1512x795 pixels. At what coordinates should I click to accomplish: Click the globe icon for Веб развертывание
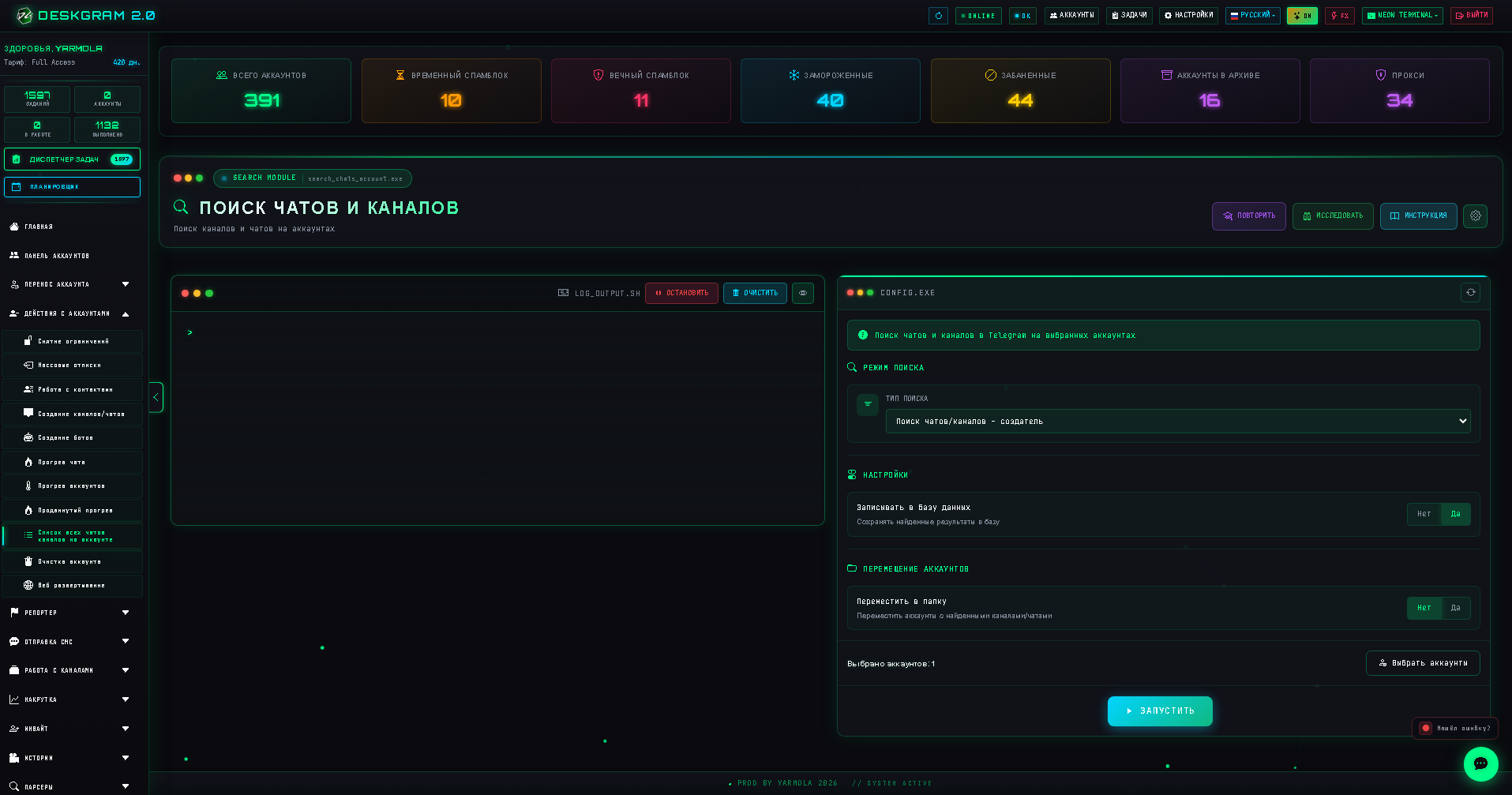click(28, 585)
